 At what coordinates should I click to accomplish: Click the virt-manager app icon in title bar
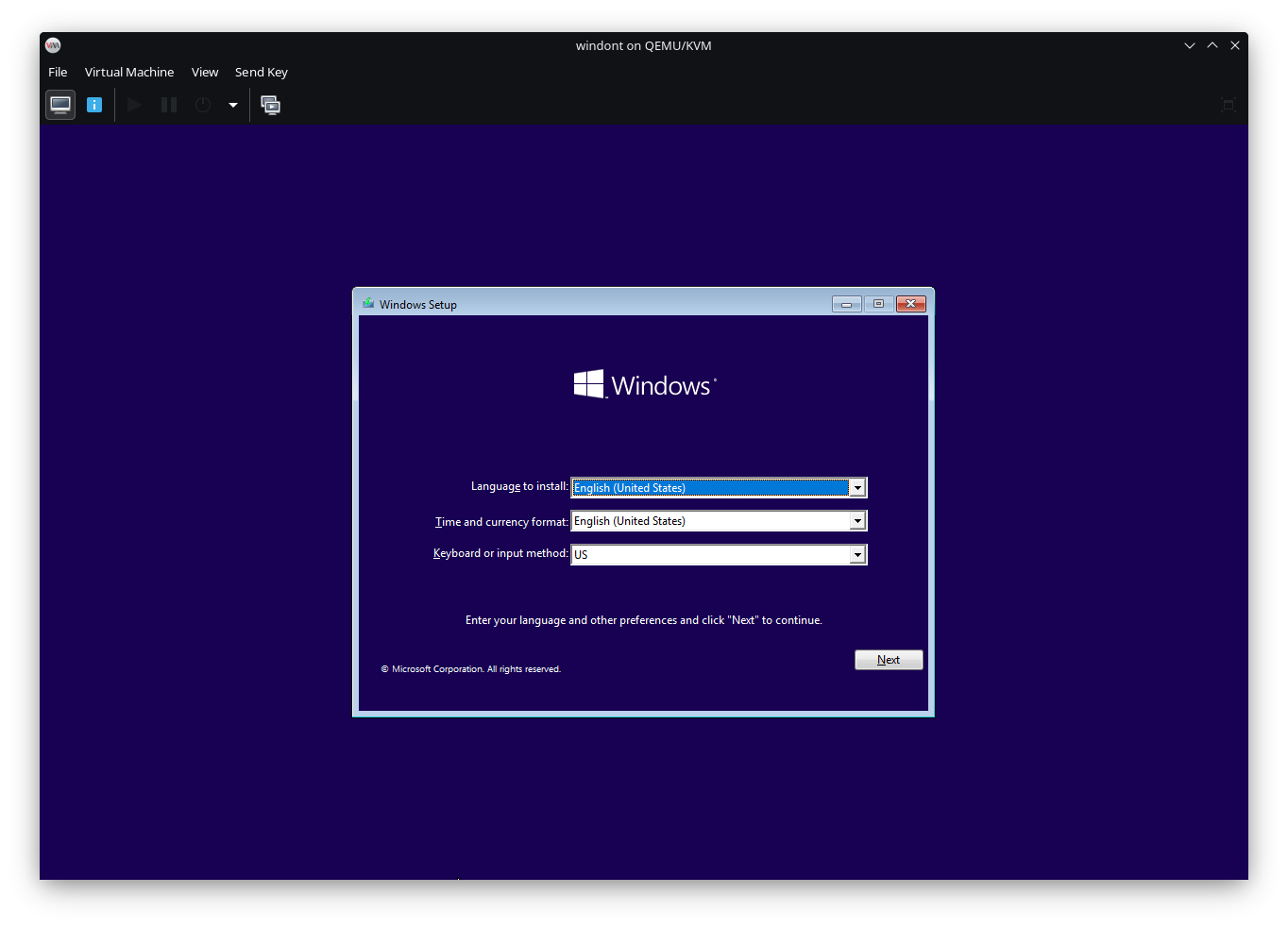(x=53, y=45)
